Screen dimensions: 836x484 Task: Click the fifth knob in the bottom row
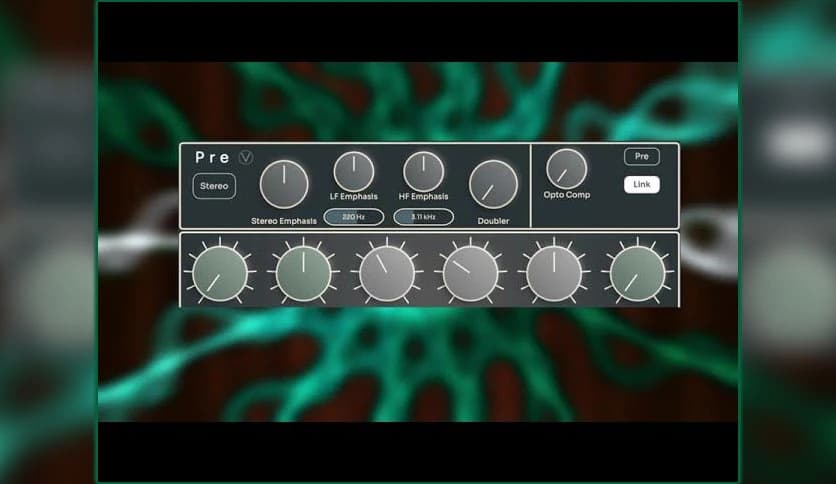(x=554, y=273)
